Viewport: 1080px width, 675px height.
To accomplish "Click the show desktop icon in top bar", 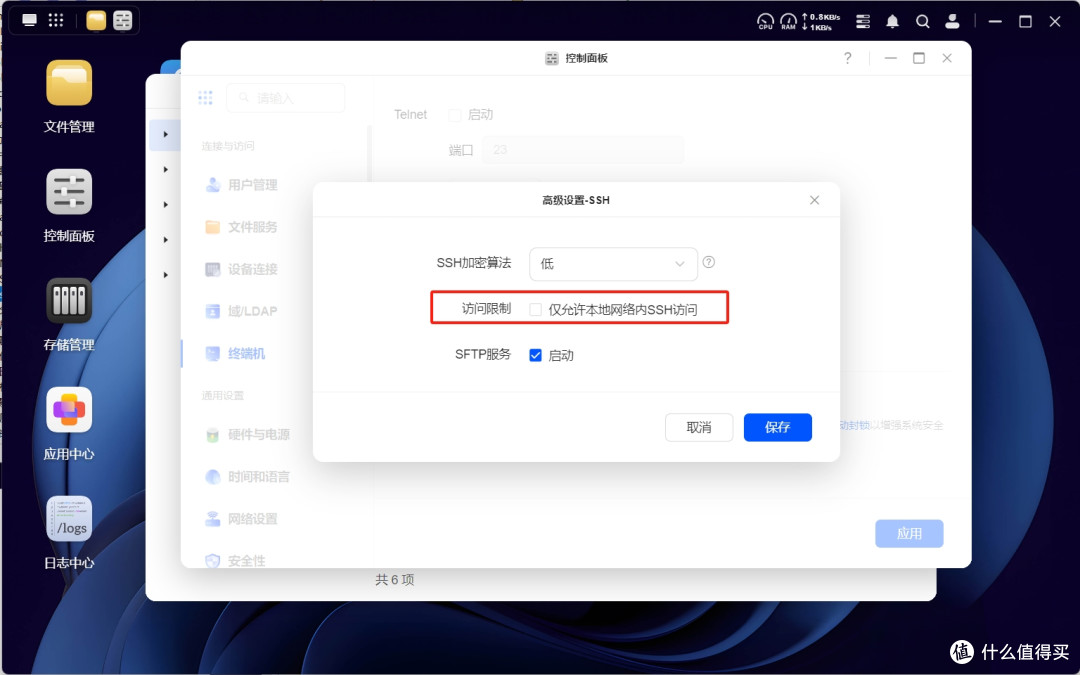I will [29, 20].
